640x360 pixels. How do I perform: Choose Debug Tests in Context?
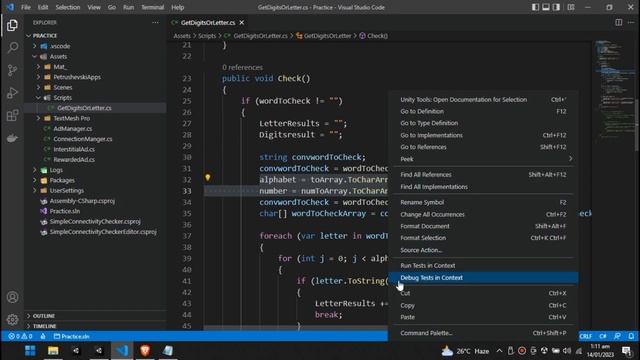(x=483, y=278)
